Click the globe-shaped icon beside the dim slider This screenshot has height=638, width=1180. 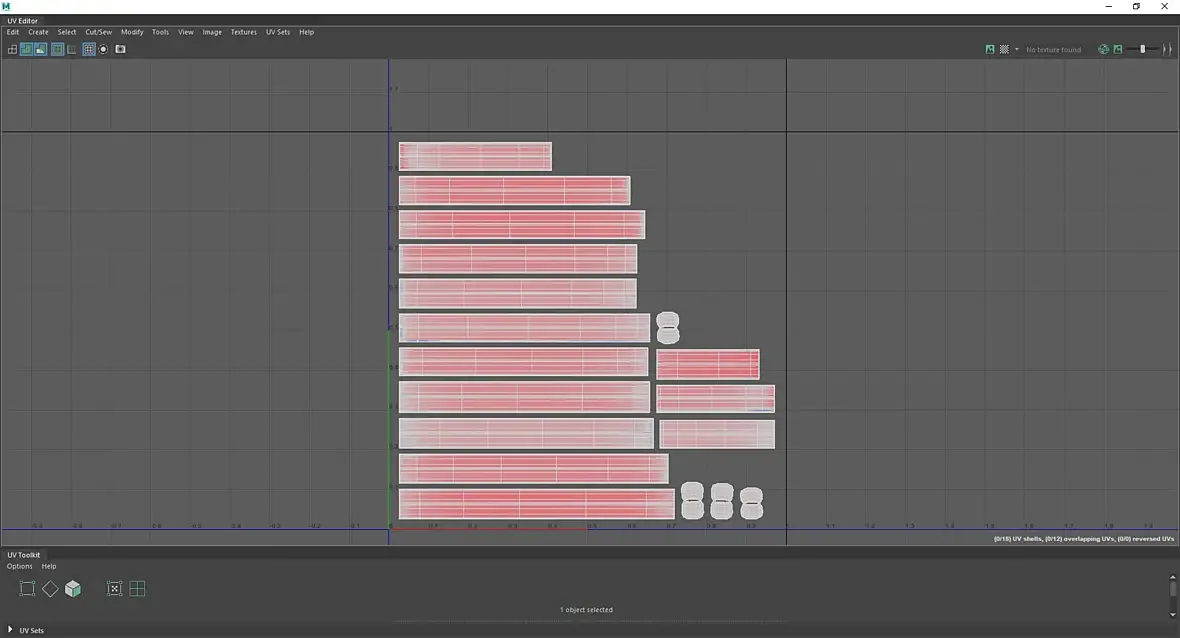tap(1103, 49)
